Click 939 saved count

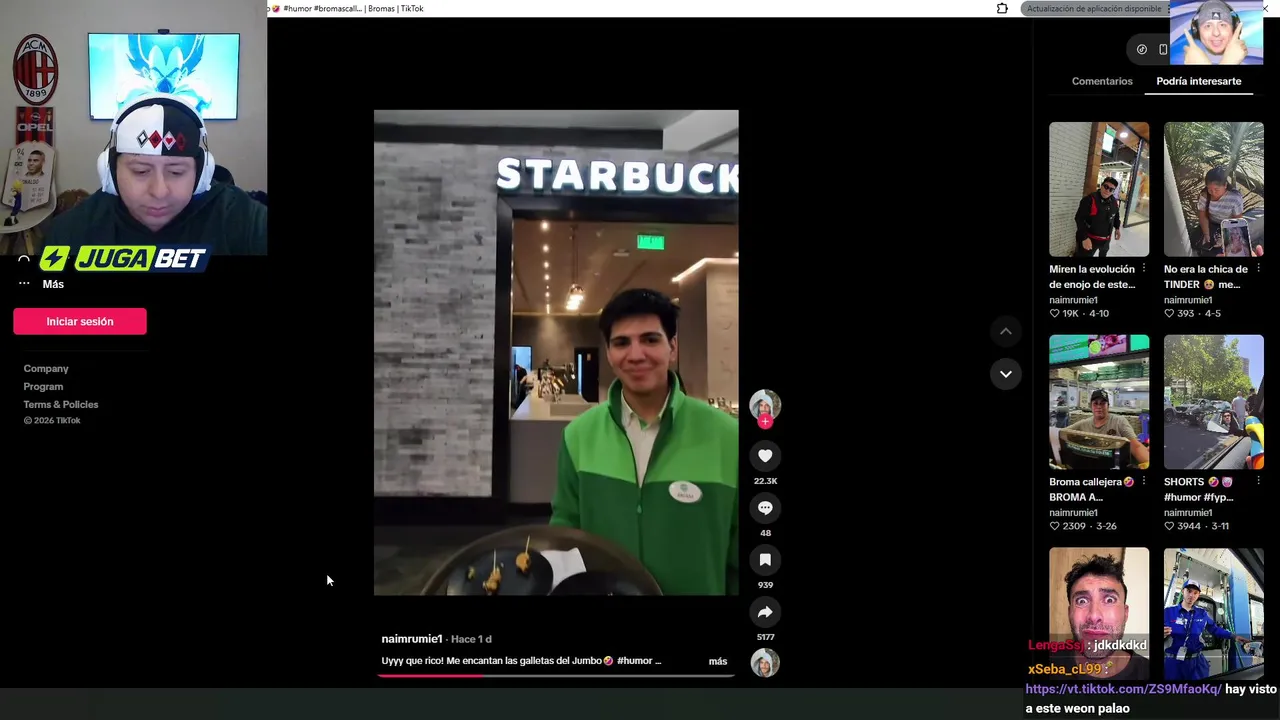click(765, 585)
